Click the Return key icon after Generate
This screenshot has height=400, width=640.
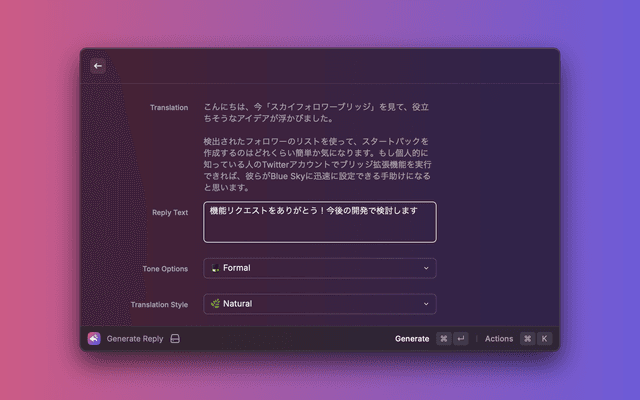point(461,339)
